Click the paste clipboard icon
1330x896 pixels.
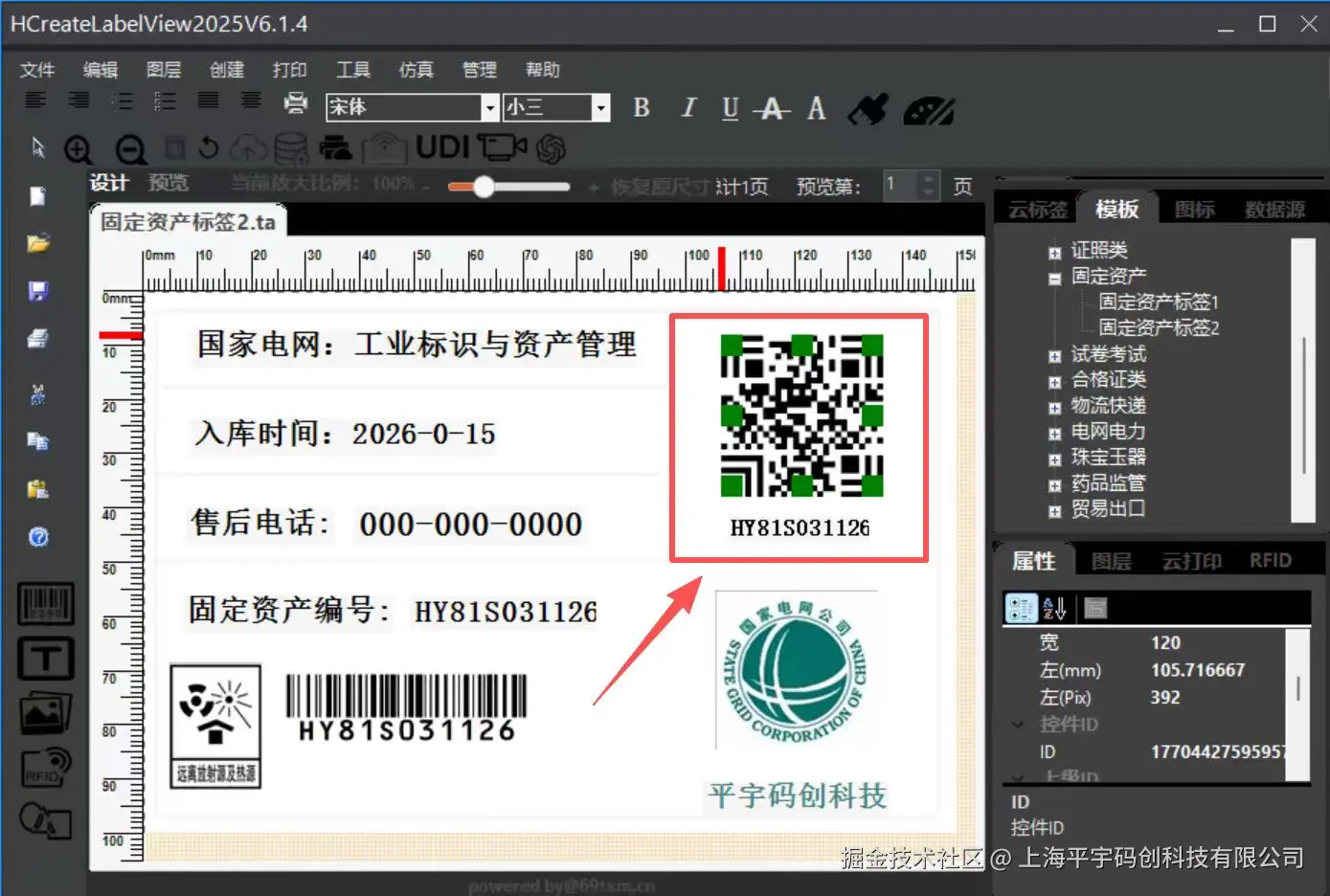point(38,489)
